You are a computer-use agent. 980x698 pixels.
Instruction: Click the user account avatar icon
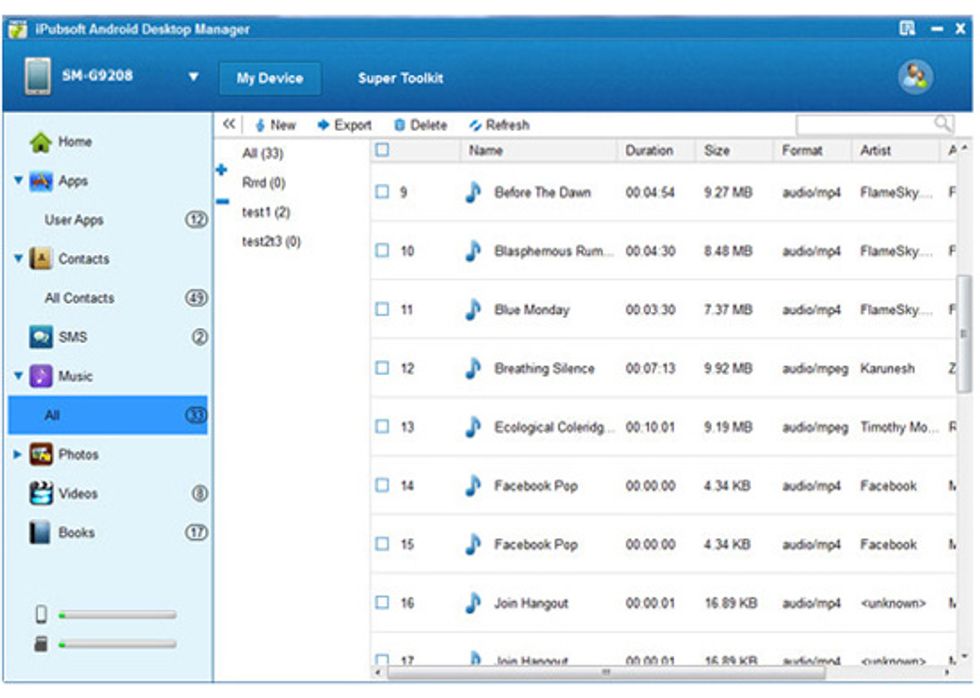click(x=916, y=78)
